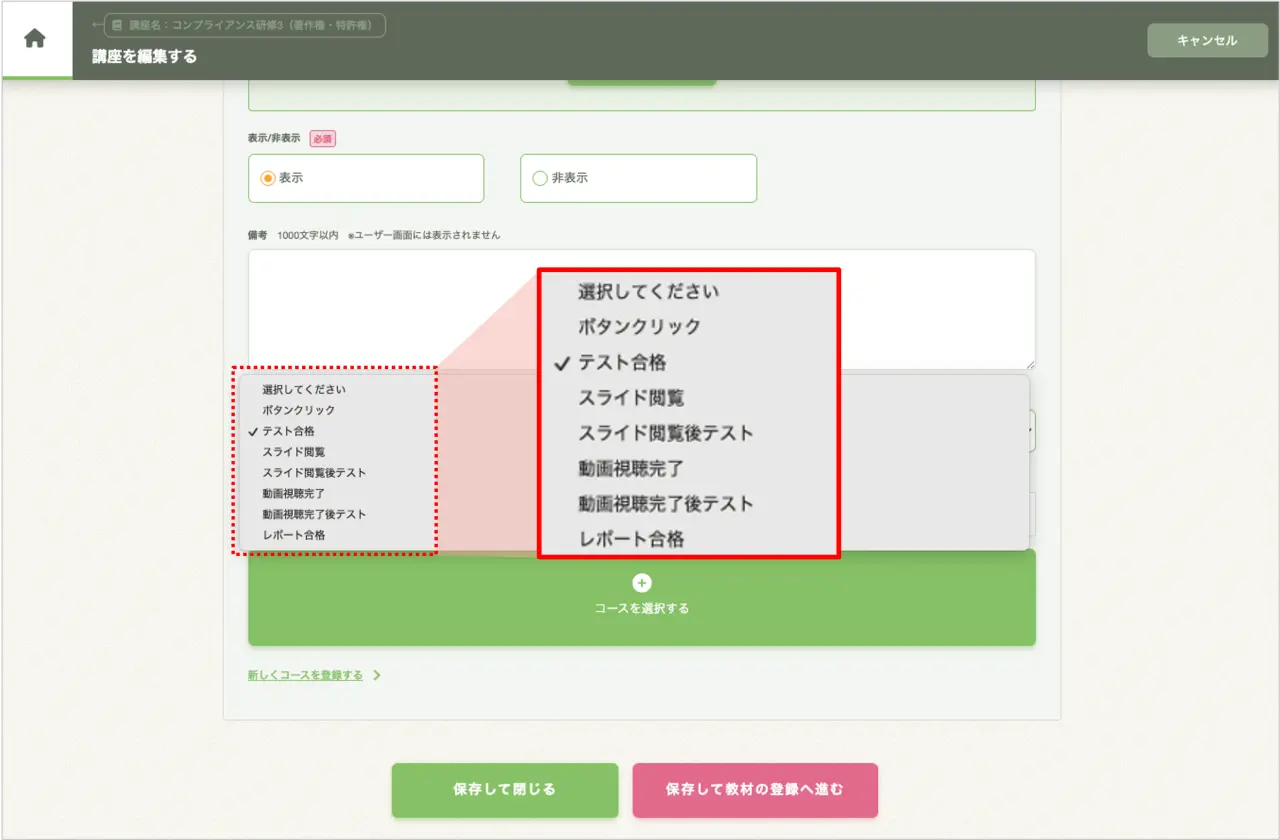The image size is (1280, 840).
Task: Select レポート合格 in the small dropdown list
Action: tap(293, 535)
